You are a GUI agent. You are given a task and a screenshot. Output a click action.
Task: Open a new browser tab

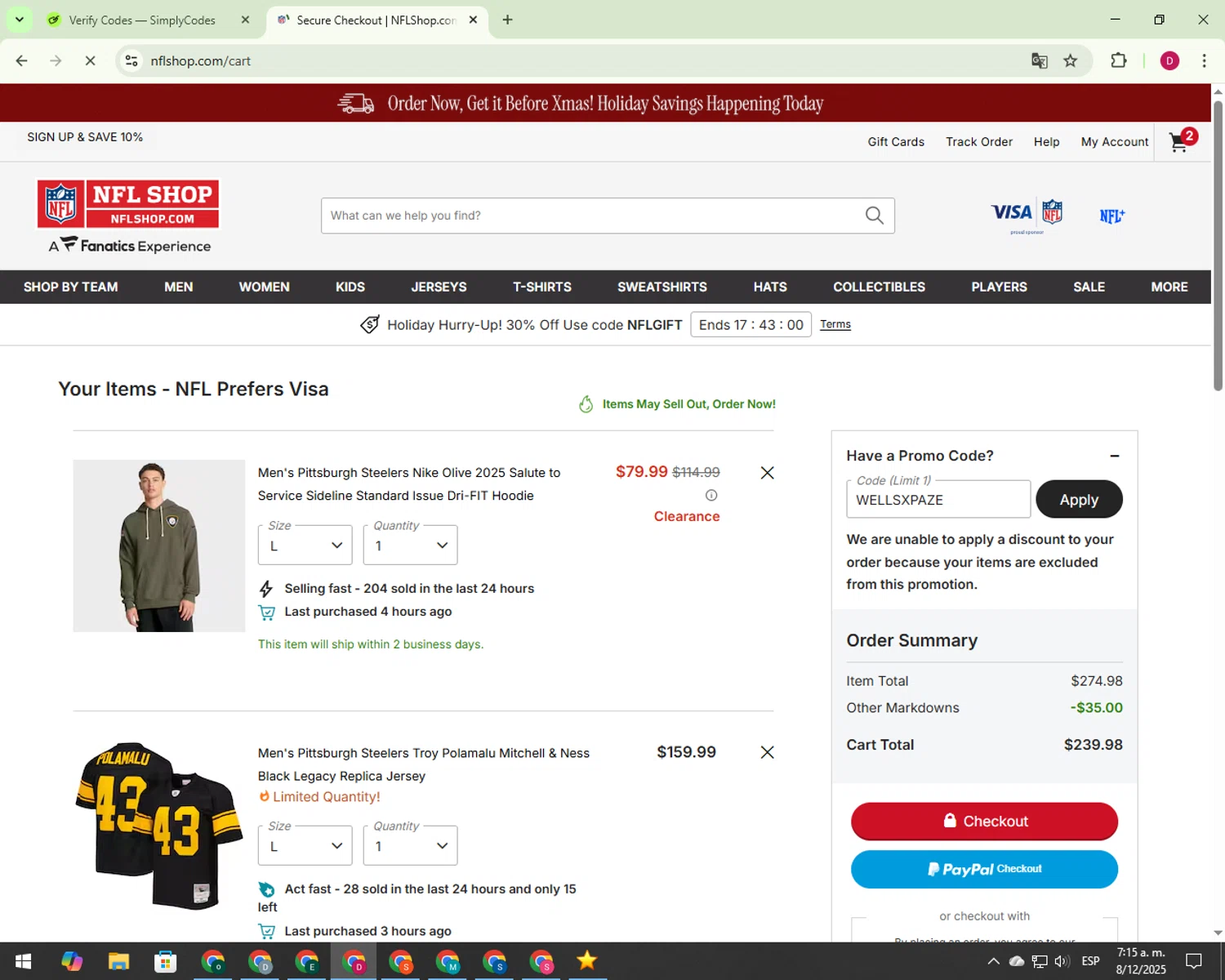point(507,20)
